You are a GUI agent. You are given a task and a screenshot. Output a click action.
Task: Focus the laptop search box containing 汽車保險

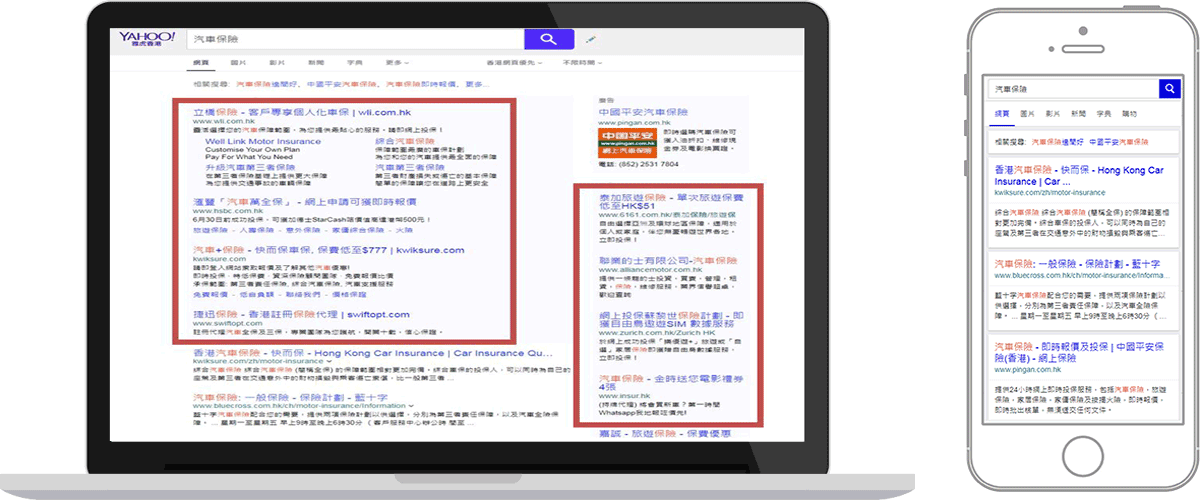coord(354,39)
